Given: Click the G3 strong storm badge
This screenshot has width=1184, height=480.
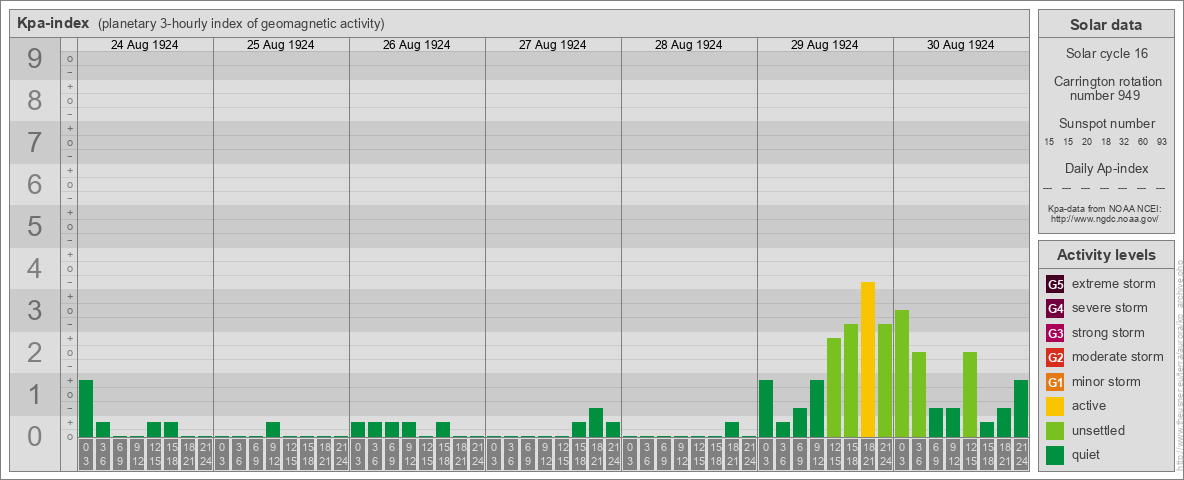Looking at the screenshot, I should pyautogui.click(x=1055, y=333).
